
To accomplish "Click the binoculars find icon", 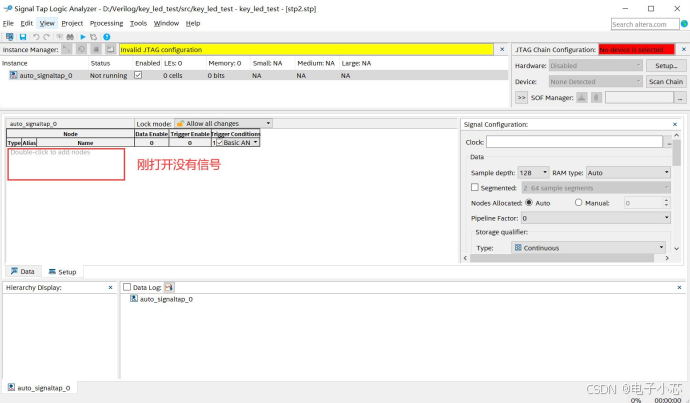I will coord(70,37).
